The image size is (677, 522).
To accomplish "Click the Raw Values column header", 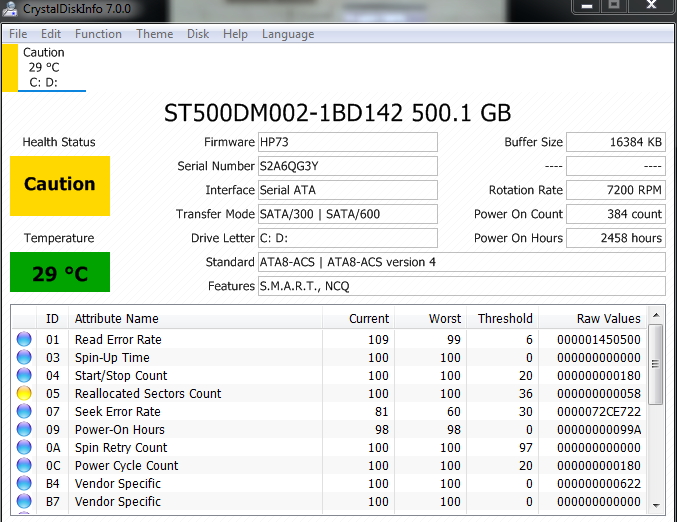I will coord(592,319).
